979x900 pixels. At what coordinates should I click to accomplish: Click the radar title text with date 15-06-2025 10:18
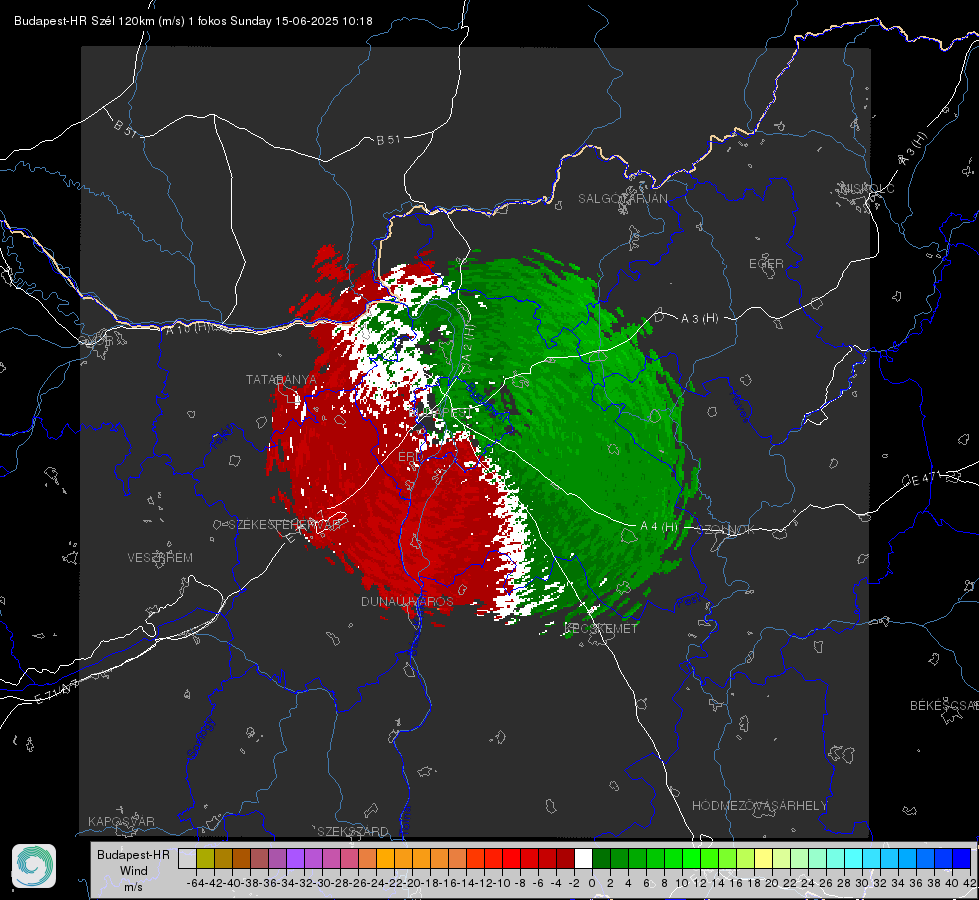(193, 21)
